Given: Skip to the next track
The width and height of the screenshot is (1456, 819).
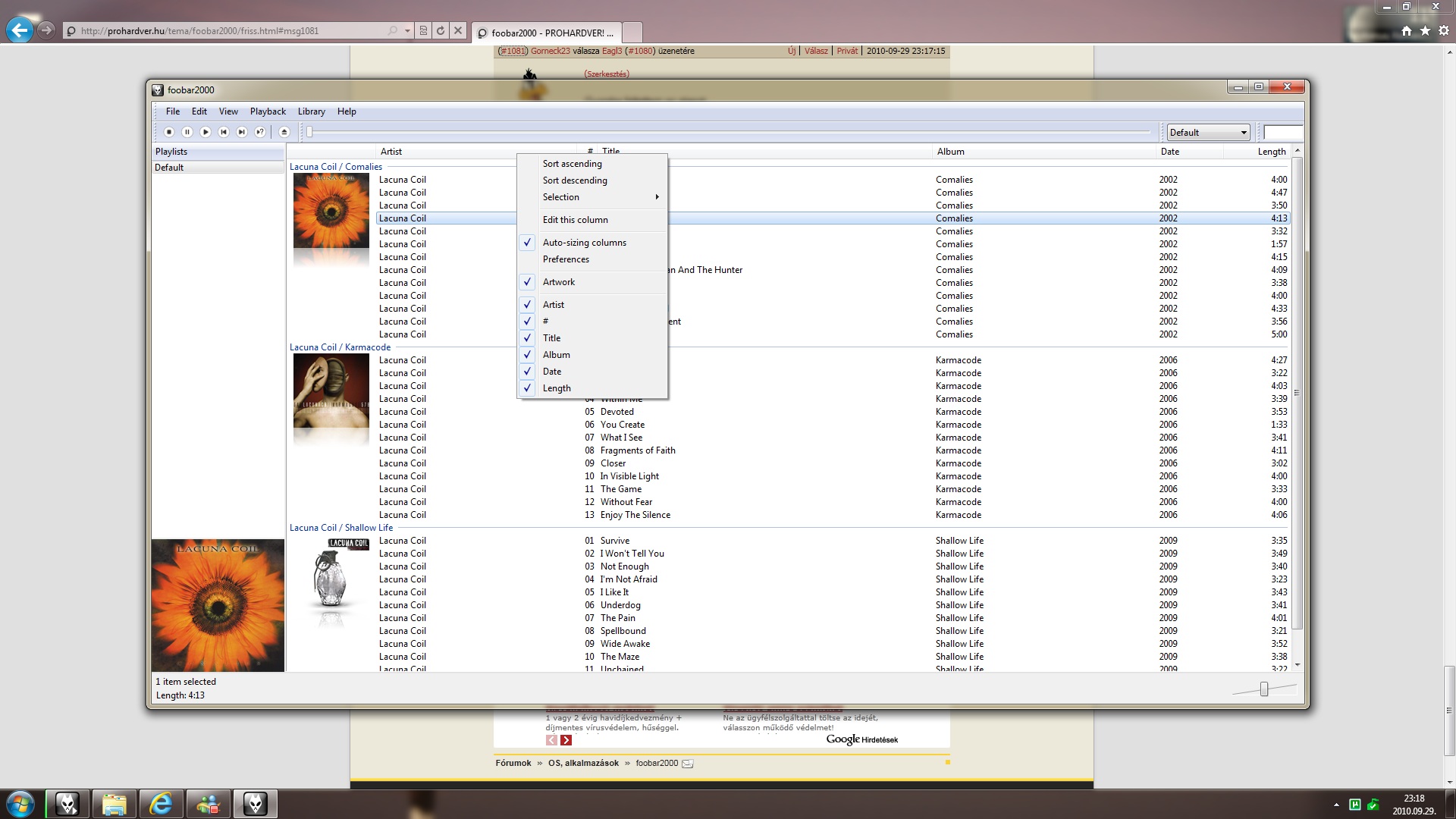Looking at the screenshot, I should 242,132.
